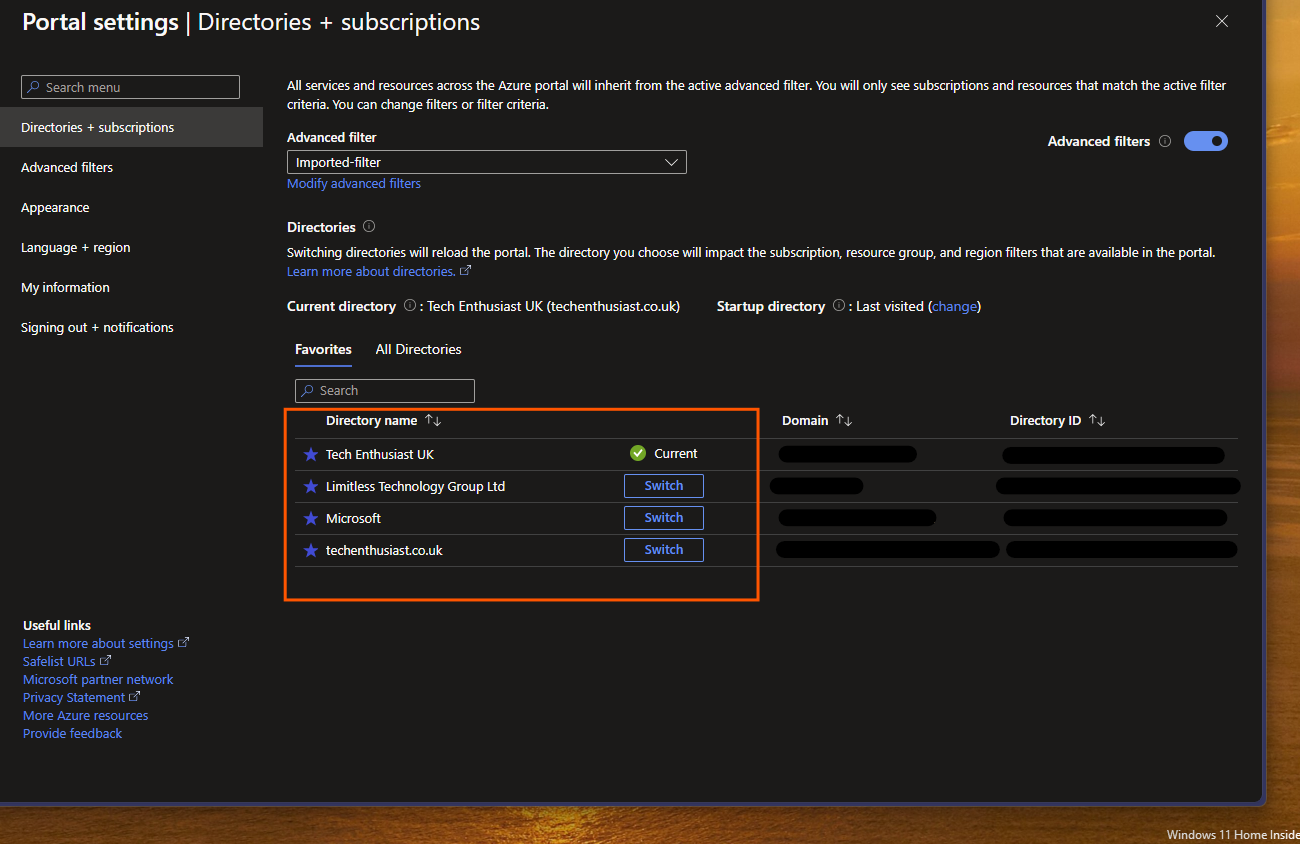Open Learn more about settings link
This screenshot has width=1300, height=844.
pyautogui.click(x=106, y=643)
